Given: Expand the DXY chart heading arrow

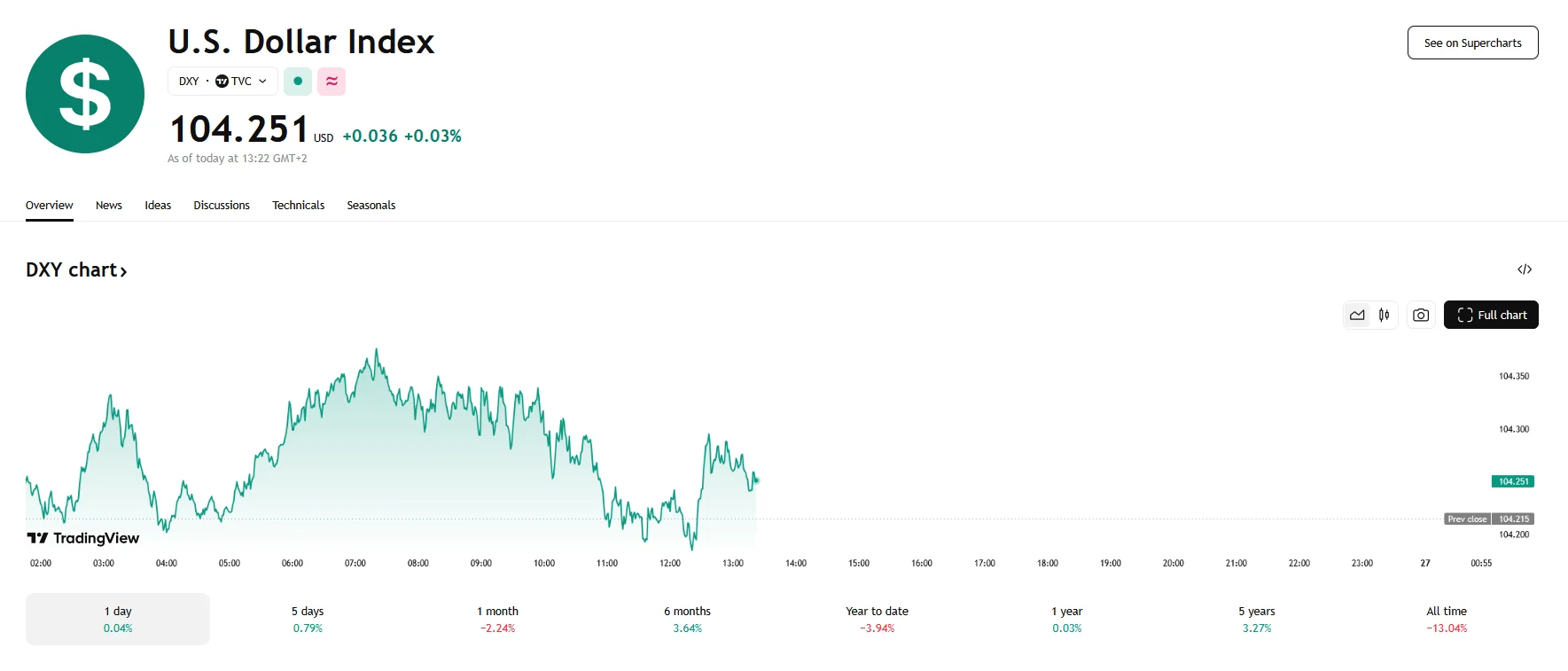Looking at the screenshot, I should pyautogui.click(x=124, y=271).
